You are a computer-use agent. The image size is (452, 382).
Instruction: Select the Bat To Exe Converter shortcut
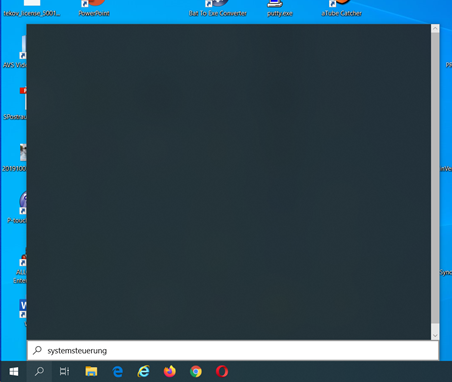218,9
